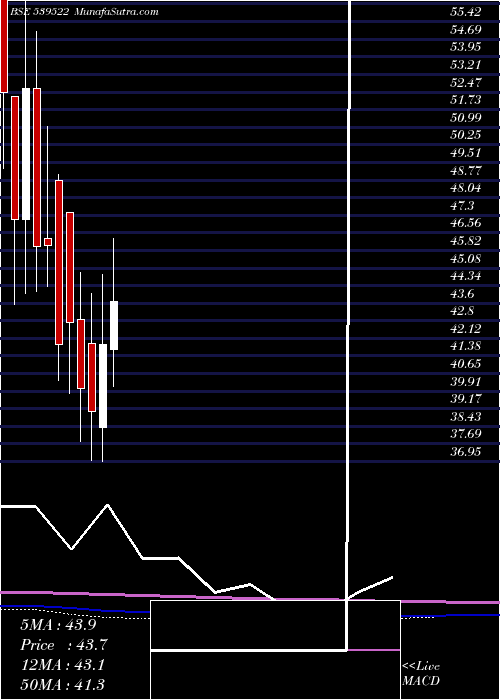Click the 40.65 price axis label
The image size is (500, 700).
[x=466, y=365]
